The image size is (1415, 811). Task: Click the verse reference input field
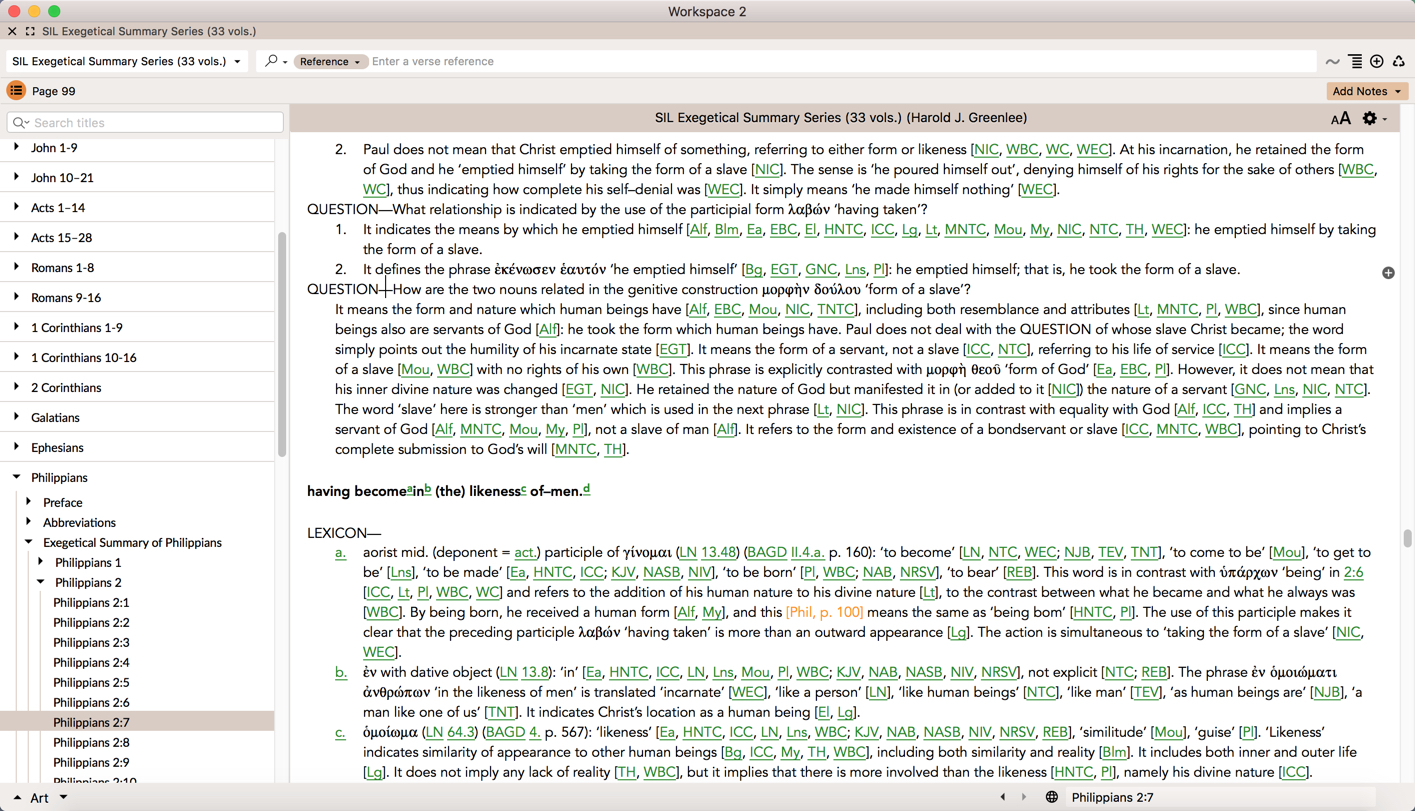click(842, 62)
